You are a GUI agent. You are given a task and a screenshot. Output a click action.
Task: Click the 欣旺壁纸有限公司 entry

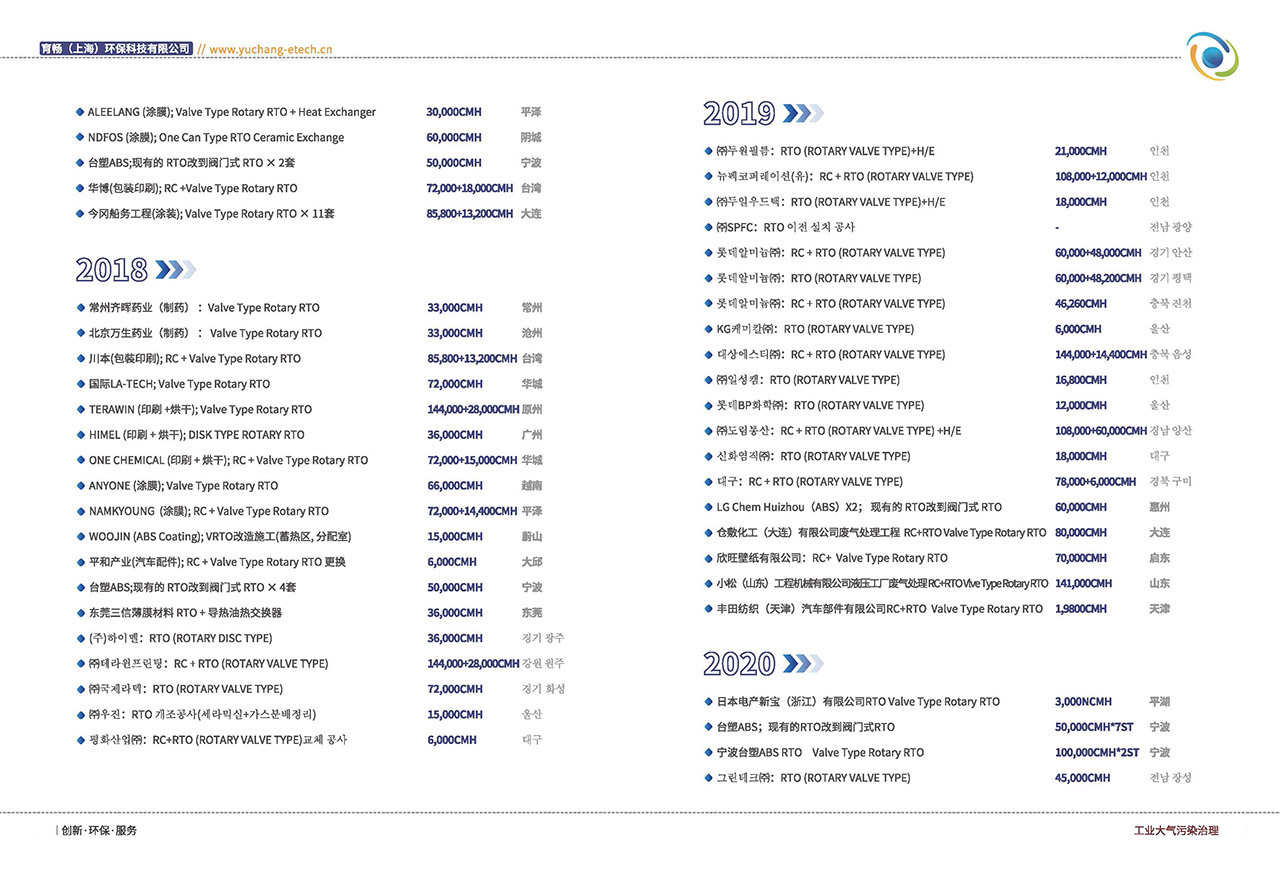(826, 558)
